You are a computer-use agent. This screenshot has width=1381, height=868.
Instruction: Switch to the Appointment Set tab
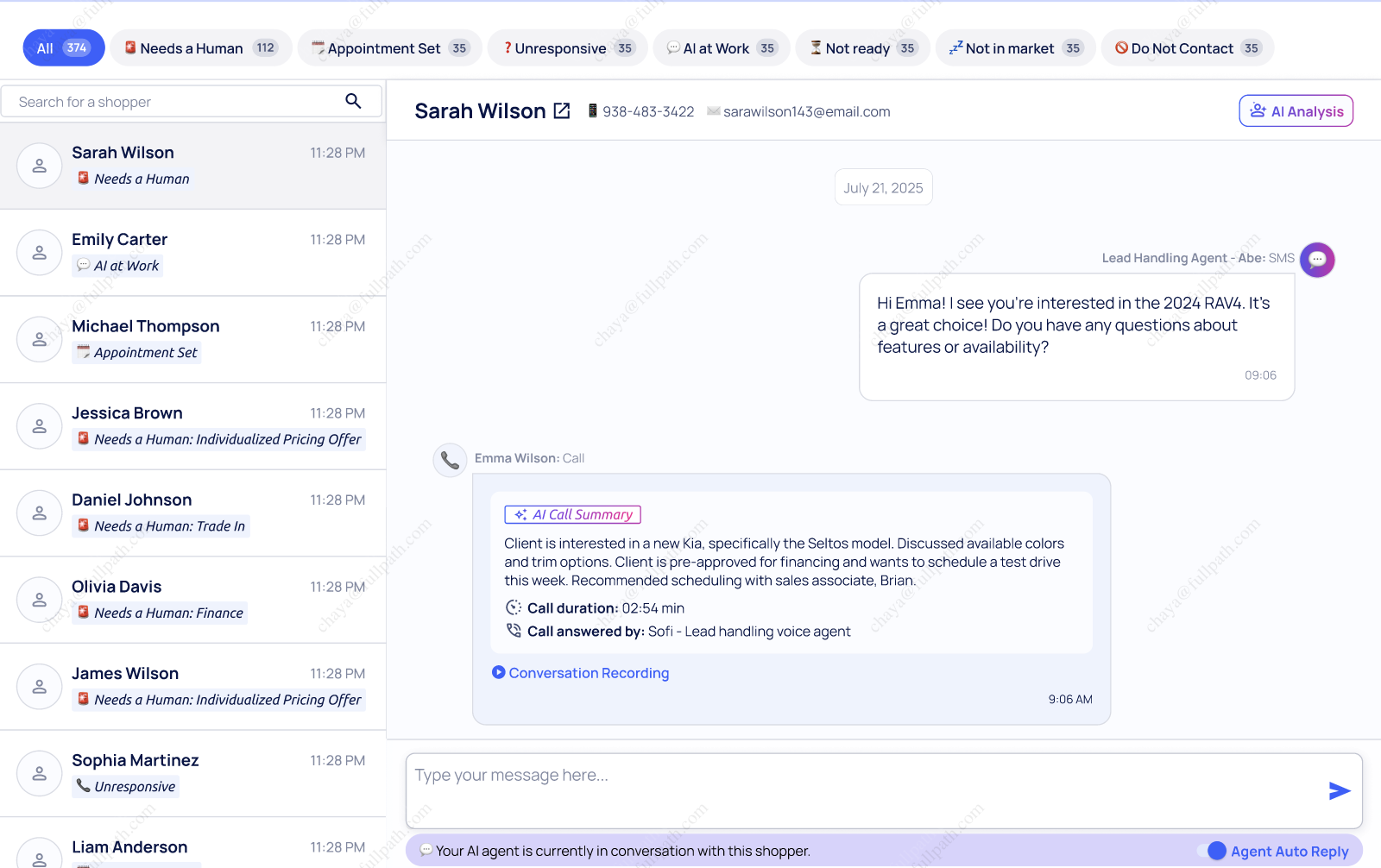coord(389,48)
